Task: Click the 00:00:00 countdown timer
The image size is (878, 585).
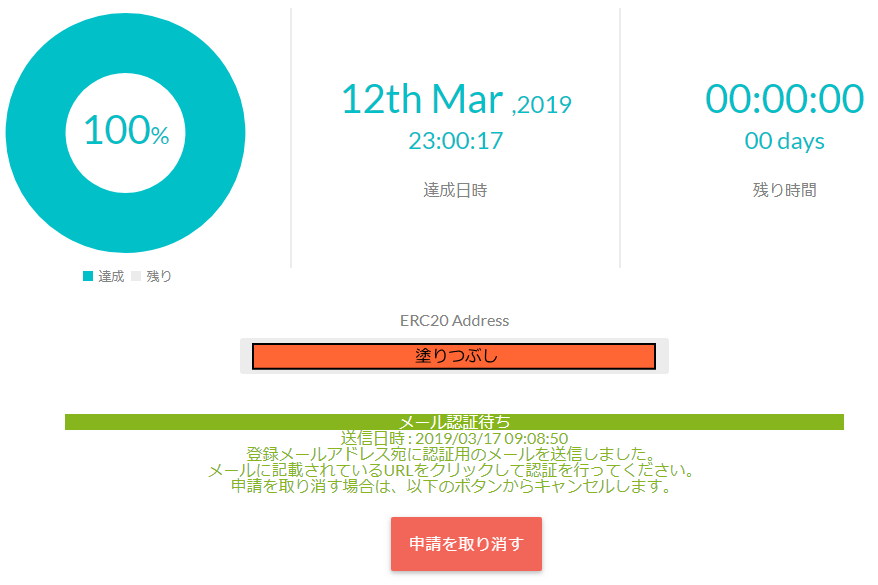Action: [784, 100]
